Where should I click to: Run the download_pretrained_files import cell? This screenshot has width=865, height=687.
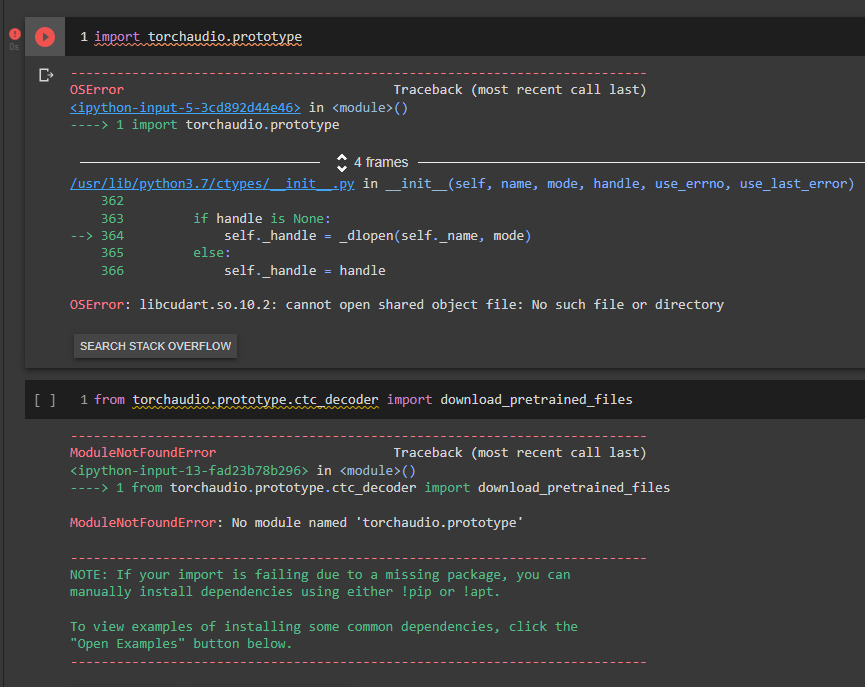45,400
